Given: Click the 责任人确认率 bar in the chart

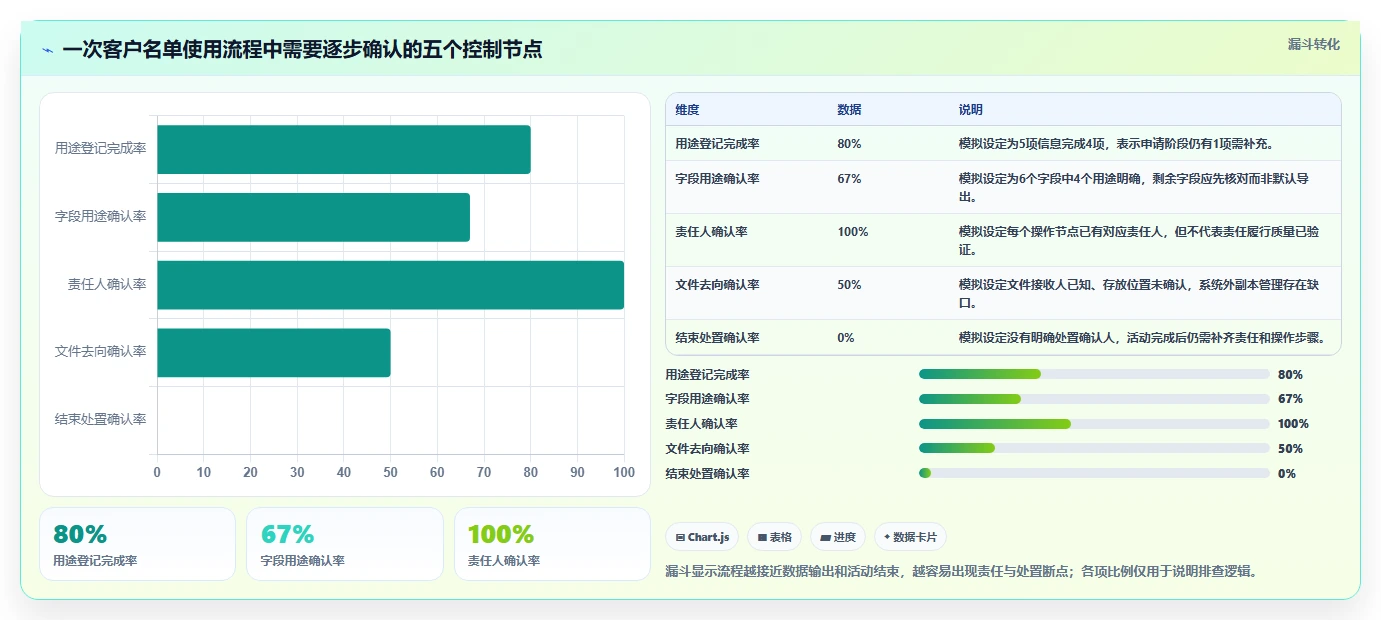Looking at the screenshot, I should point(390,285).
